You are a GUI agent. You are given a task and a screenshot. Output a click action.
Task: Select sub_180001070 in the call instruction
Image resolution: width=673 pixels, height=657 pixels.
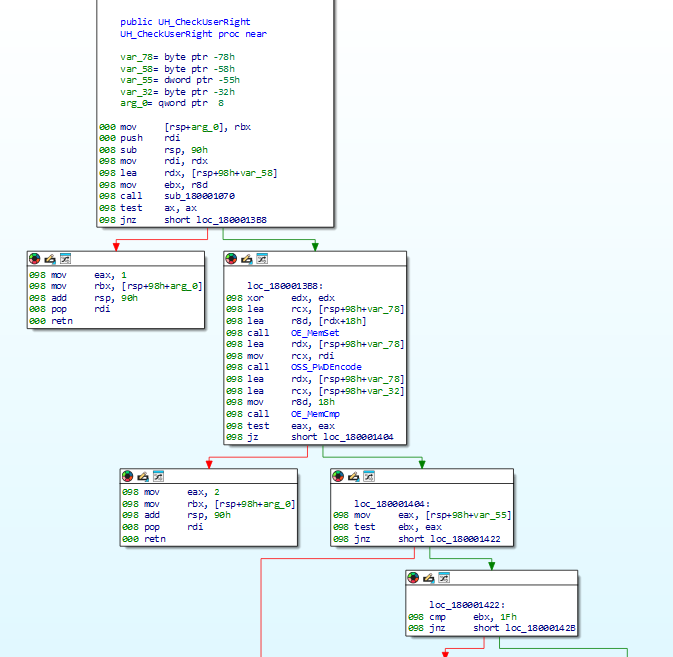pyautogui.click(x=199, y=196)
